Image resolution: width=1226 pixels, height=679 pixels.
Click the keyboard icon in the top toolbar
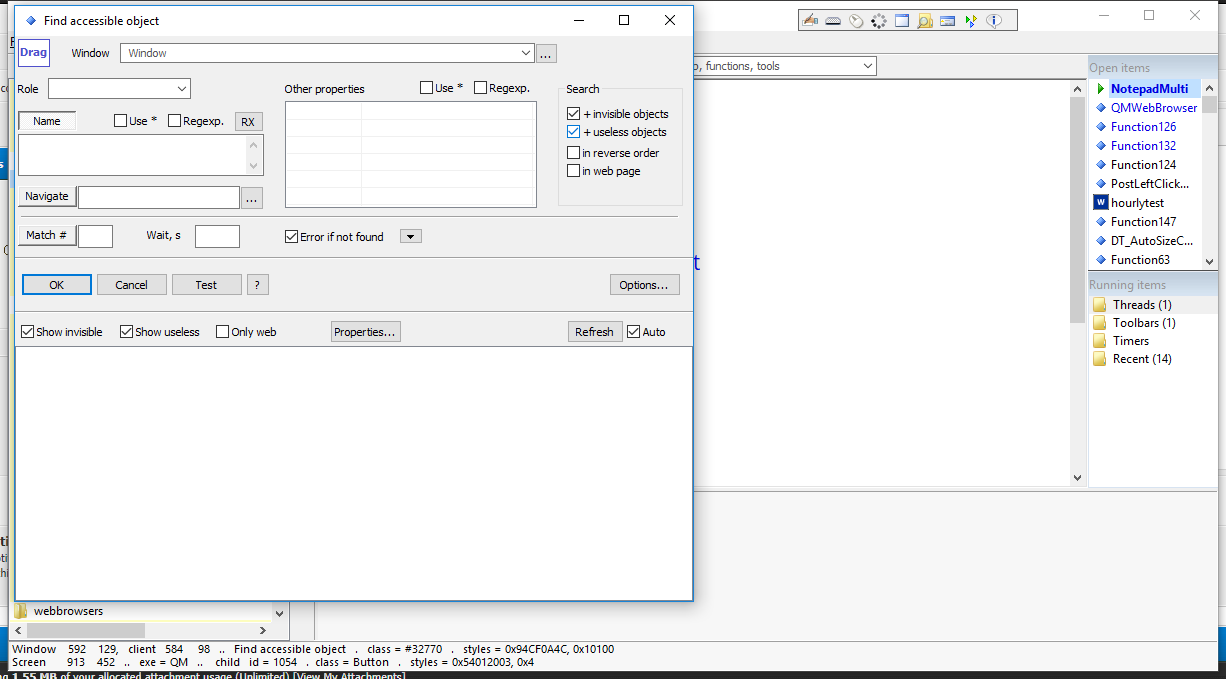pyautogui.click(x=833, y=21)
